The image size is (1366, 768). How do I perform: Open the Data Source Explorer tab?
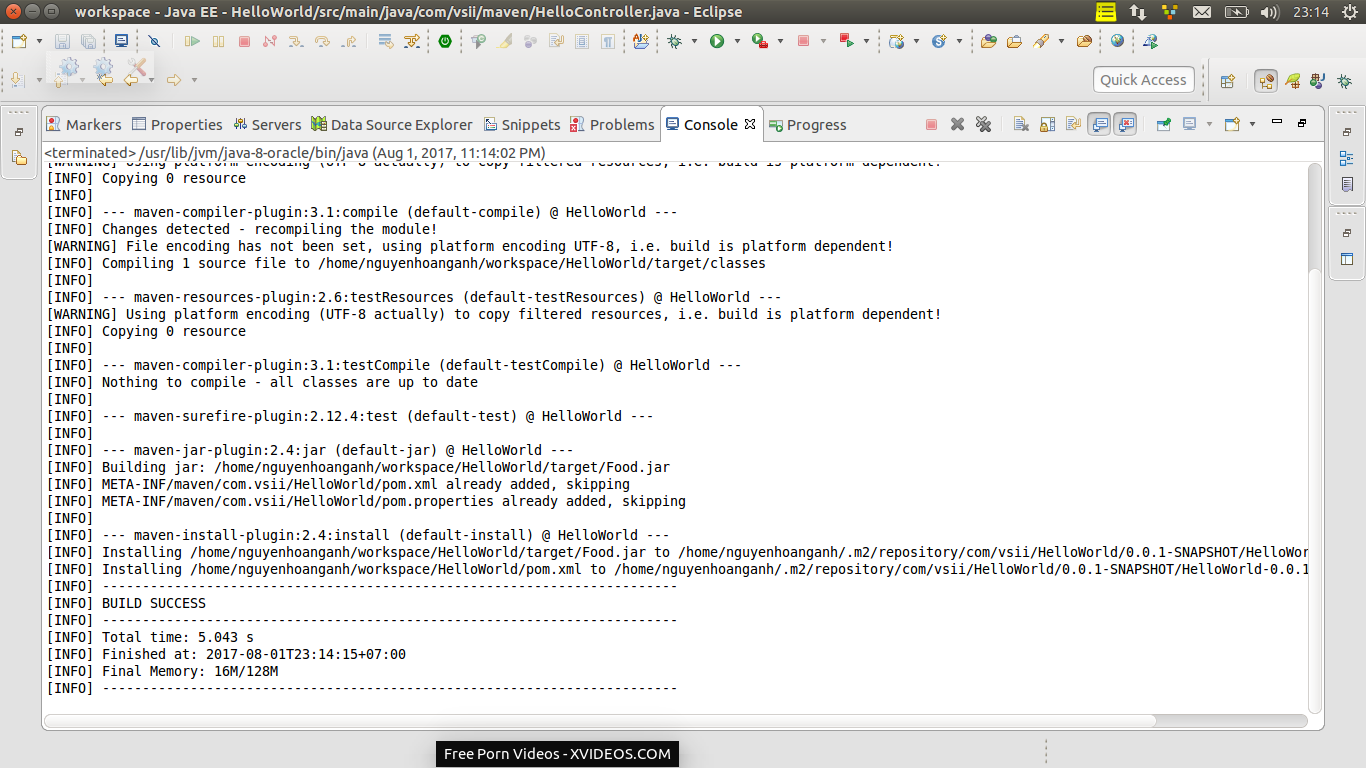391,124
